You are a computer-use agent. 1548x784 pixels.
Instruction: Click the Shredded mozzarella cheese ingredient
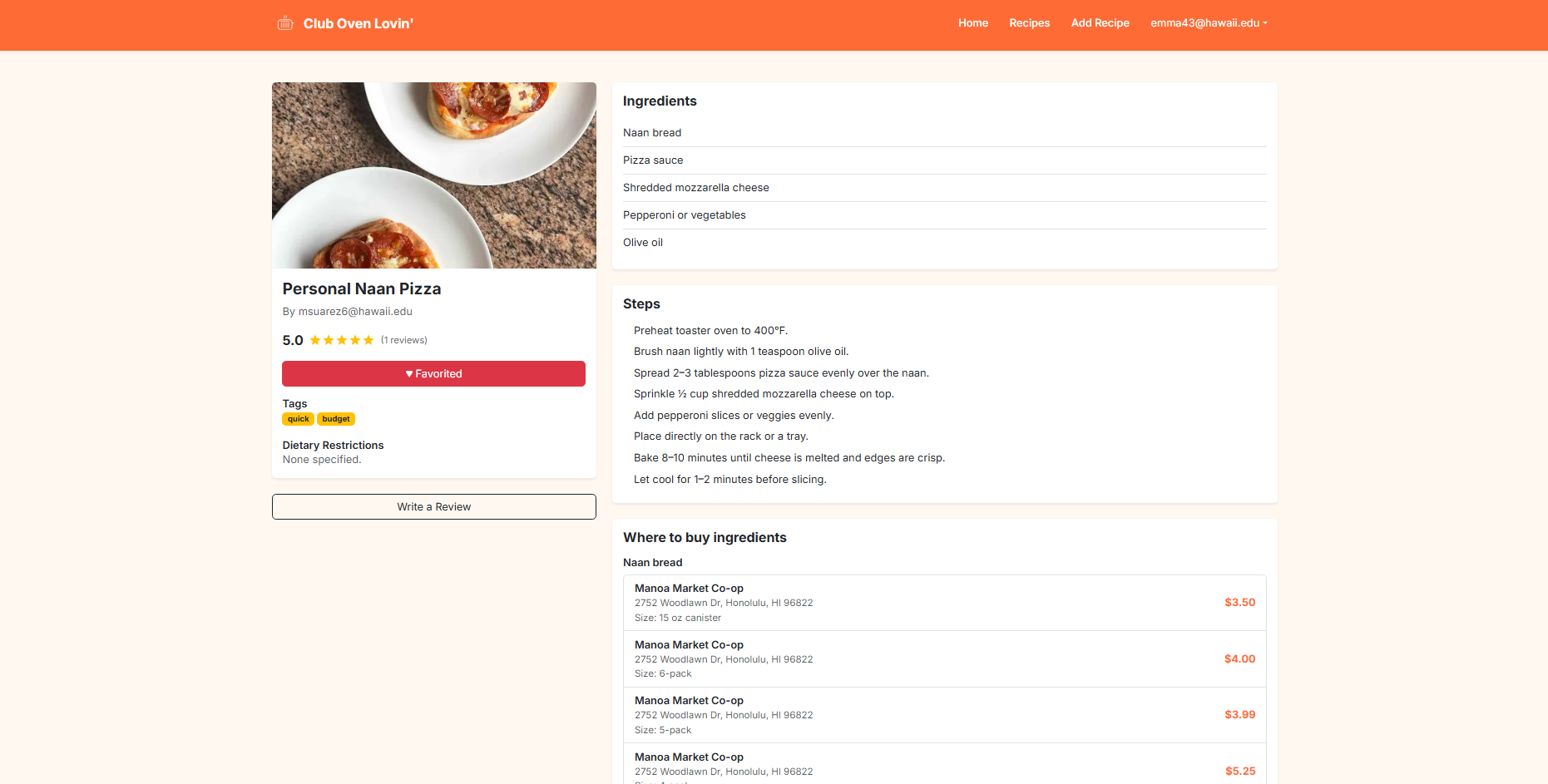point(695,188)
